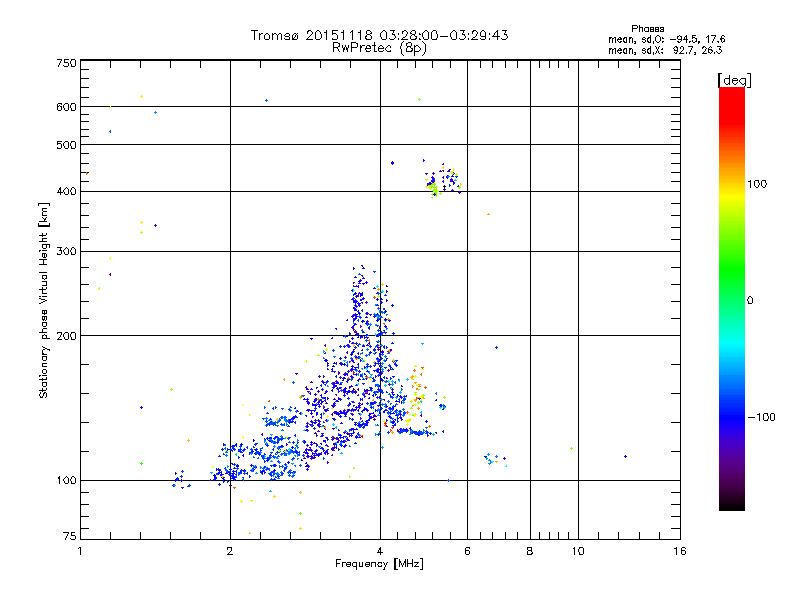This screenshot has width=800, height=600.
Task: Click the colorbar tick label '-100'
Action: point(761,417)
